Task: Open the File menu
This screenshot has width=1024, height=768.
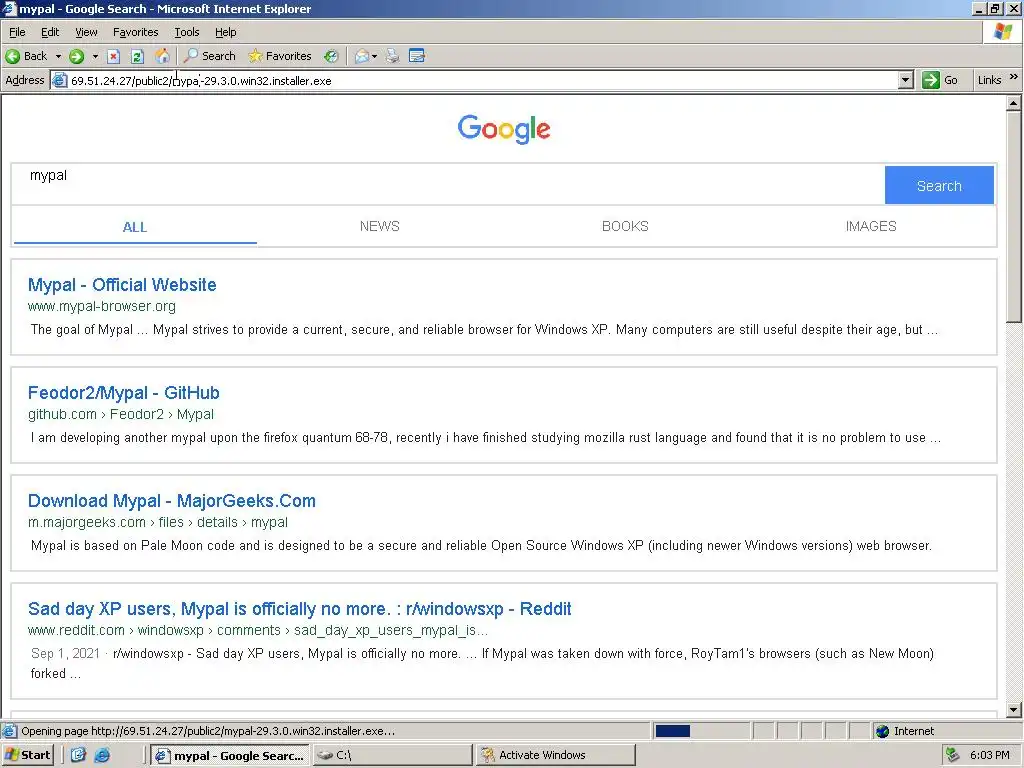Action: point(17,32)
